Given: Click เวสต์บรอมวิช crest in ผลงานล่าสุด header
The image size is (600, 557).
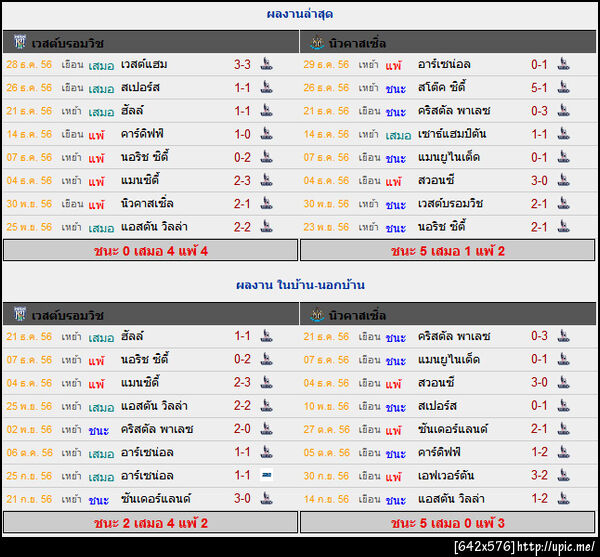Looking at the screenshot, I should [x=20, y=42].
